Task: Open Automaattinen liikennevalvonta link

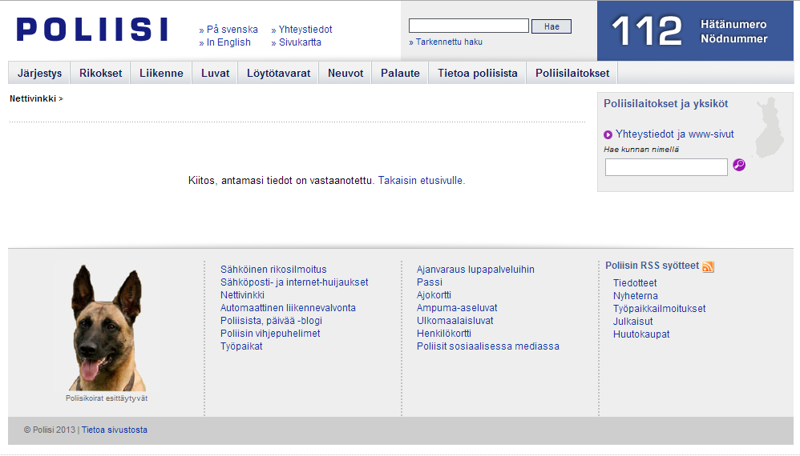Action: (x=288, y=308)
